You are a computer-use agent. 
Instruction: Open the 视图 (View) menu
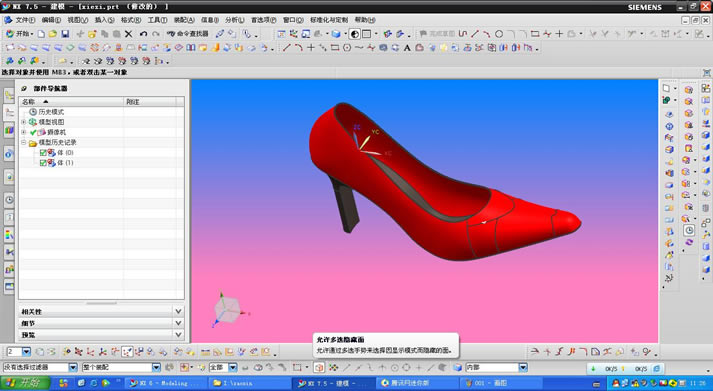coord(77,20)
